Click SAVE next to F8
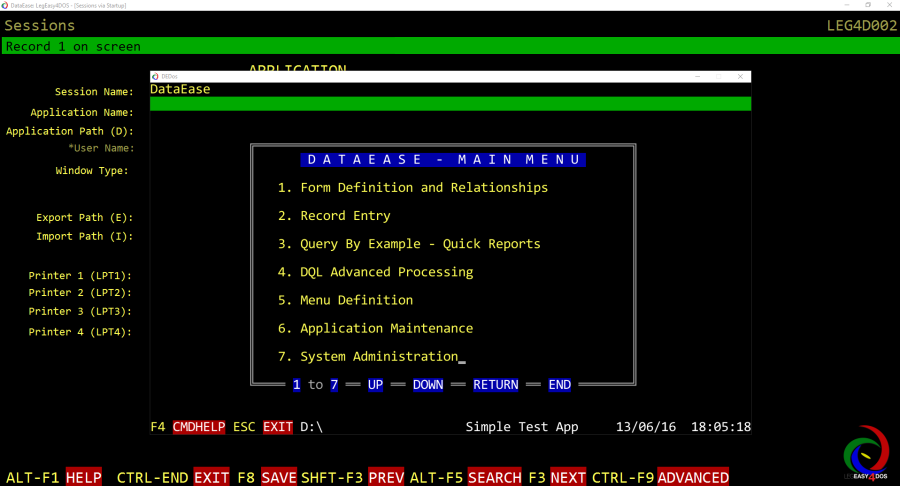This screenshot has width=900, height=486. coord(279,477)
